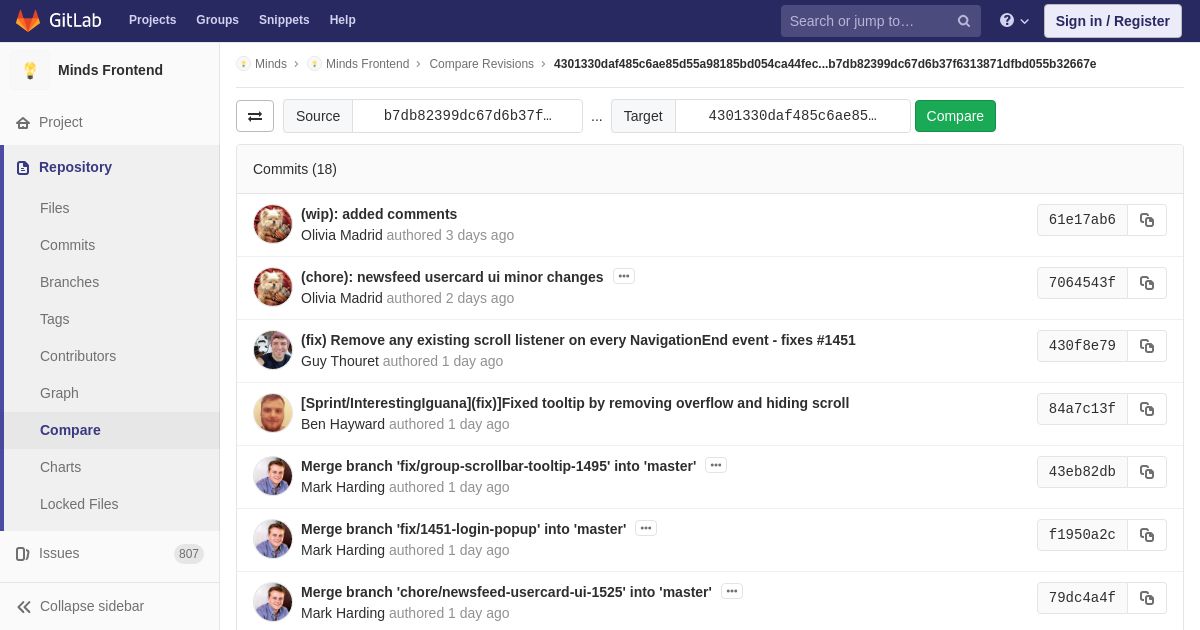
Task: Copy commit SHA 61e17ab6
Action: tap(1147, 220)
